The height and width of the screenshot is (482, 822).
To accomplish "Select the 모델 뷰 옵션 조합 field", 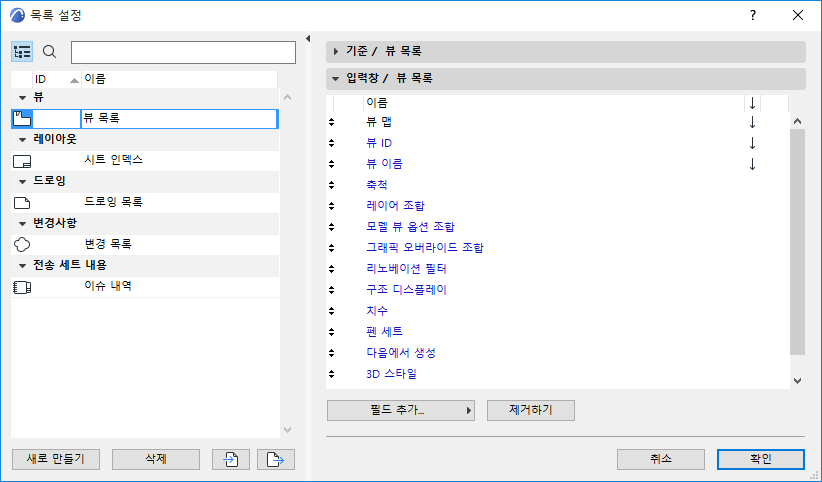I will point(410,227).
